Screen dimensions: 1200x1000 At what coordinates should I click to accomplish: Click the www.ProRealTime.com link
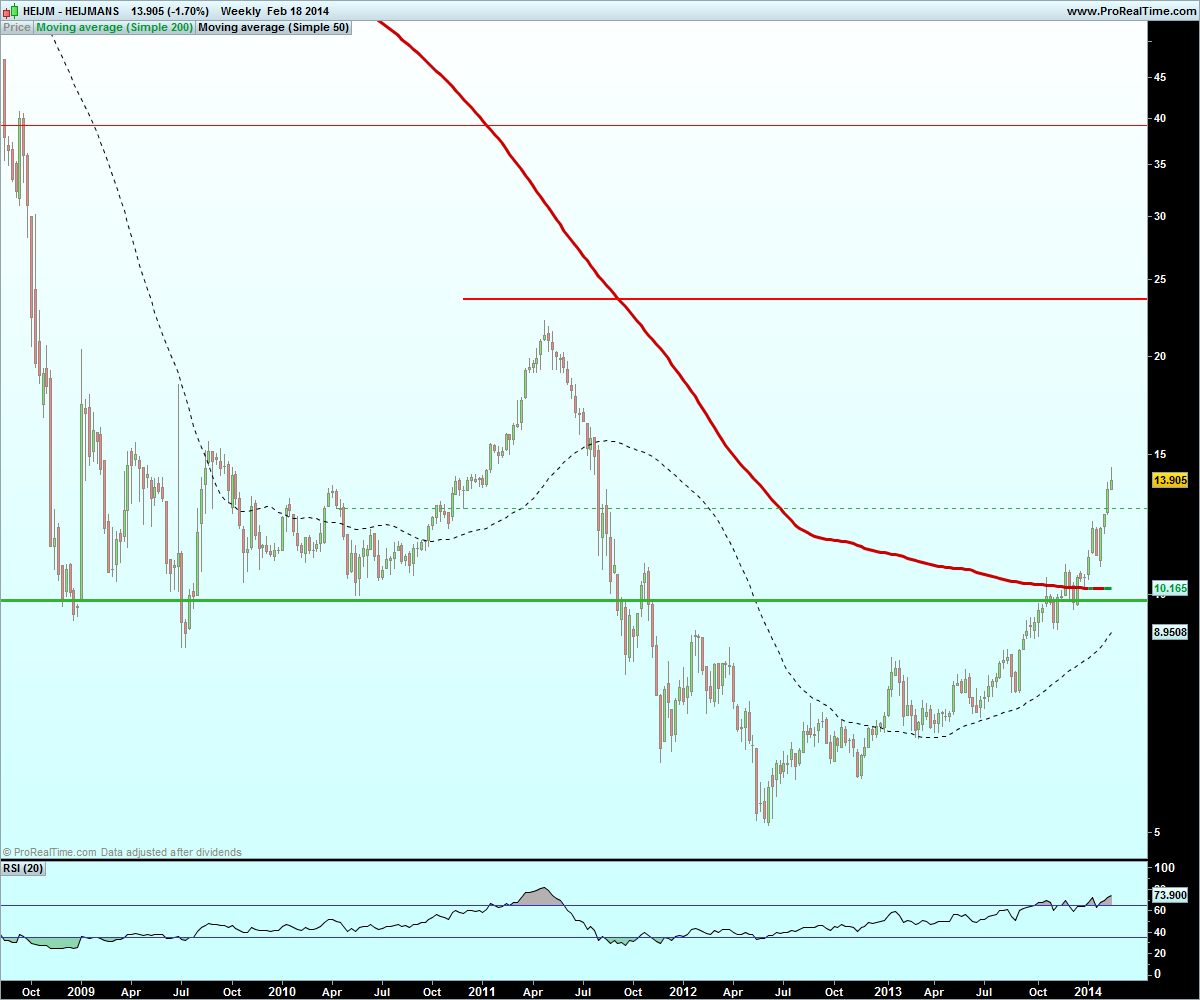[1130, 11]
